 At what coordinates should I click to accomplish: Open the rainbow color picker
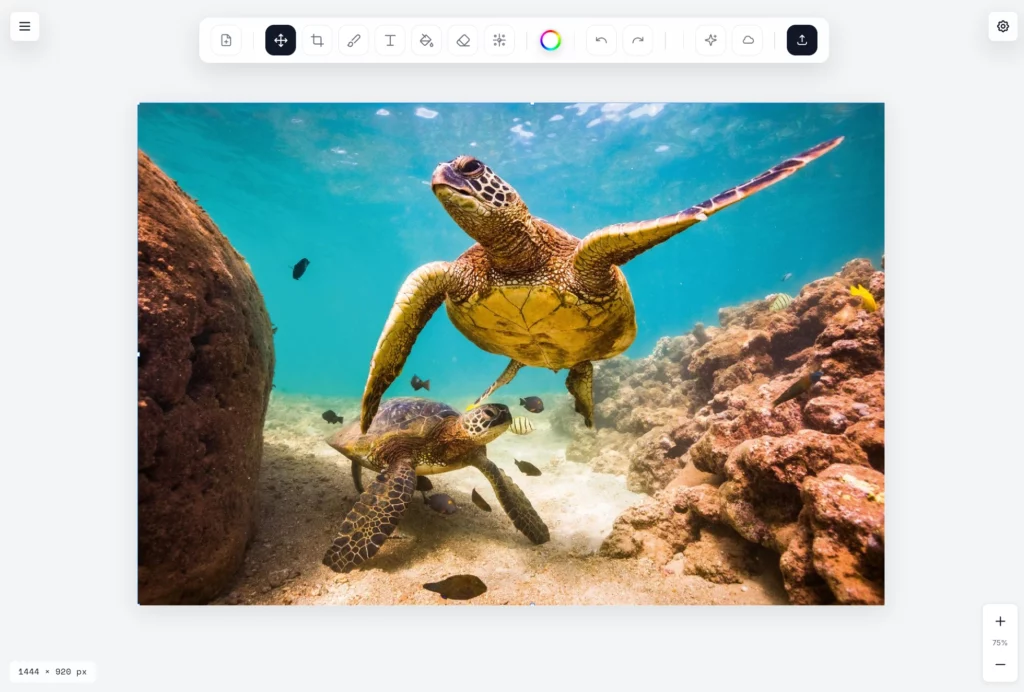coord(550,40)
